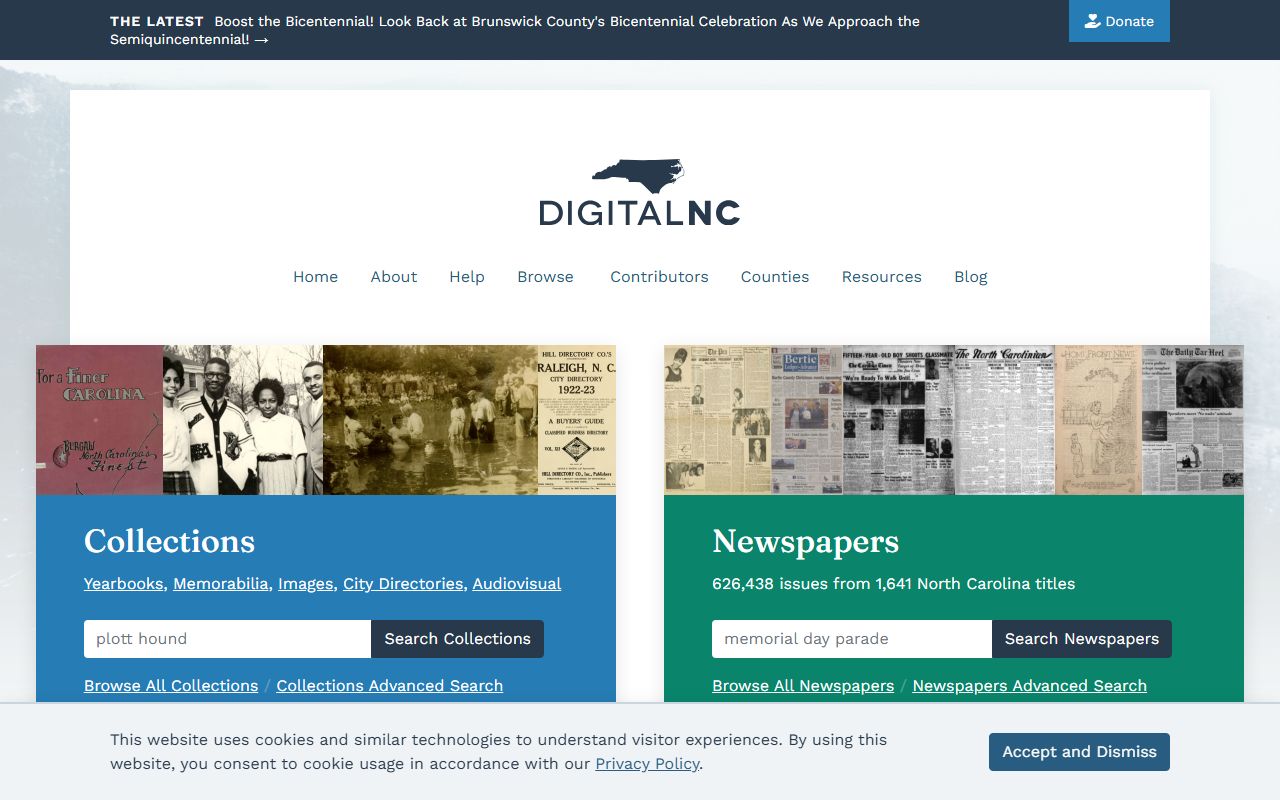Open the Audiovisual collection link
Viewport: 1280px width, 800px height.
tap(517, 584)
